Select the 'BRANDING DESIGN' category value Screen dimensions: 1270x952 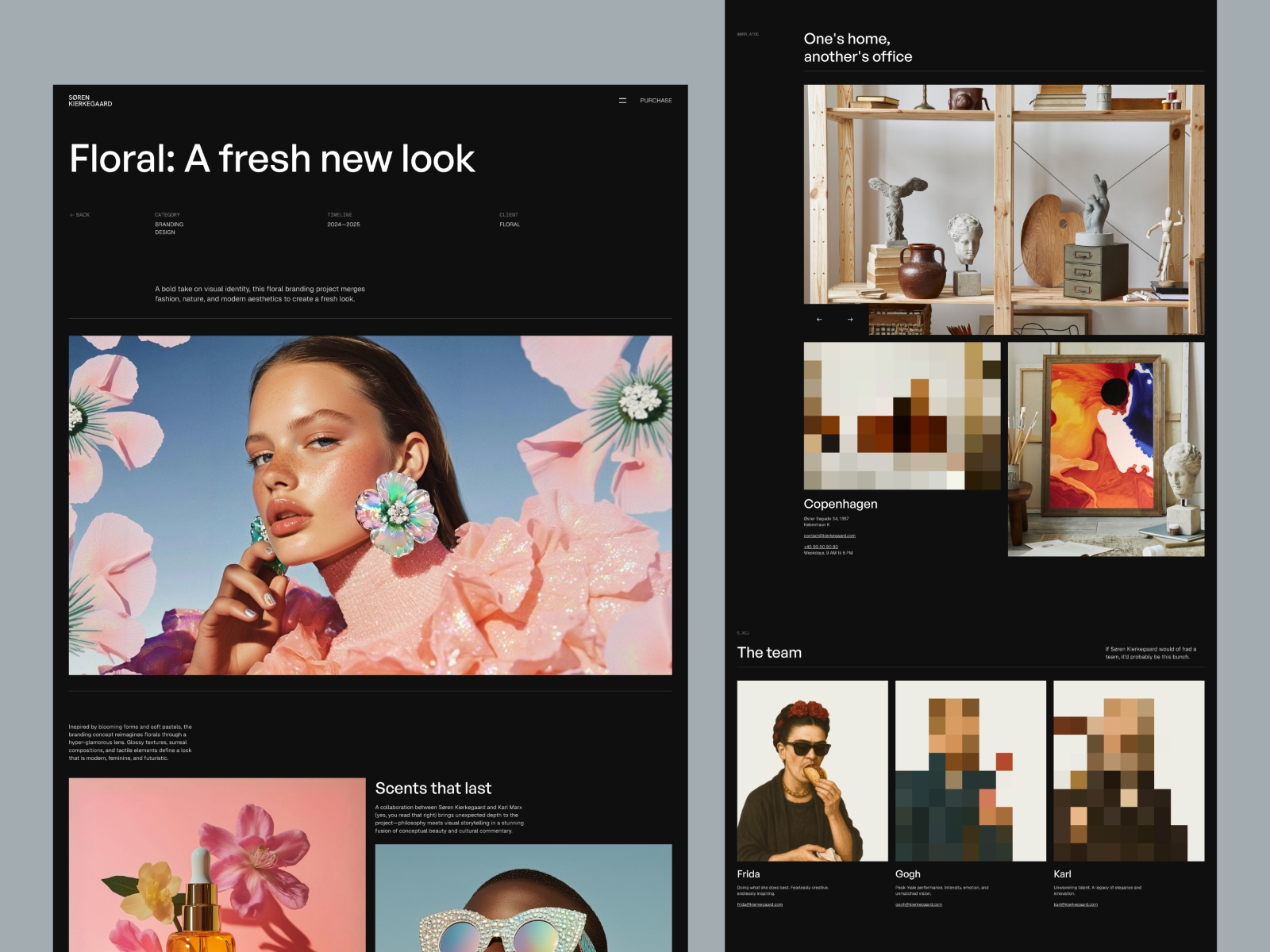(x=169, y=228)
